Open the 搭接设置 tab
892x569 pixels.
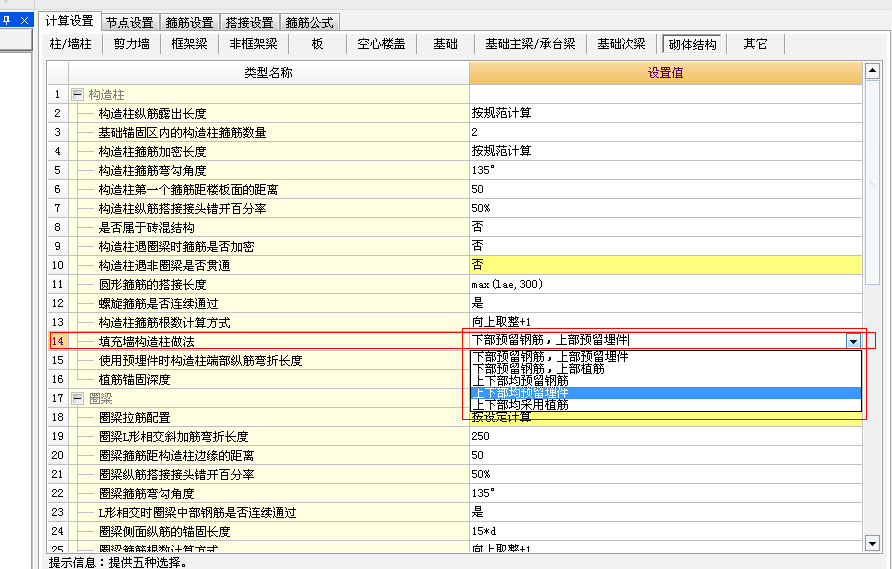pos(249,23)
